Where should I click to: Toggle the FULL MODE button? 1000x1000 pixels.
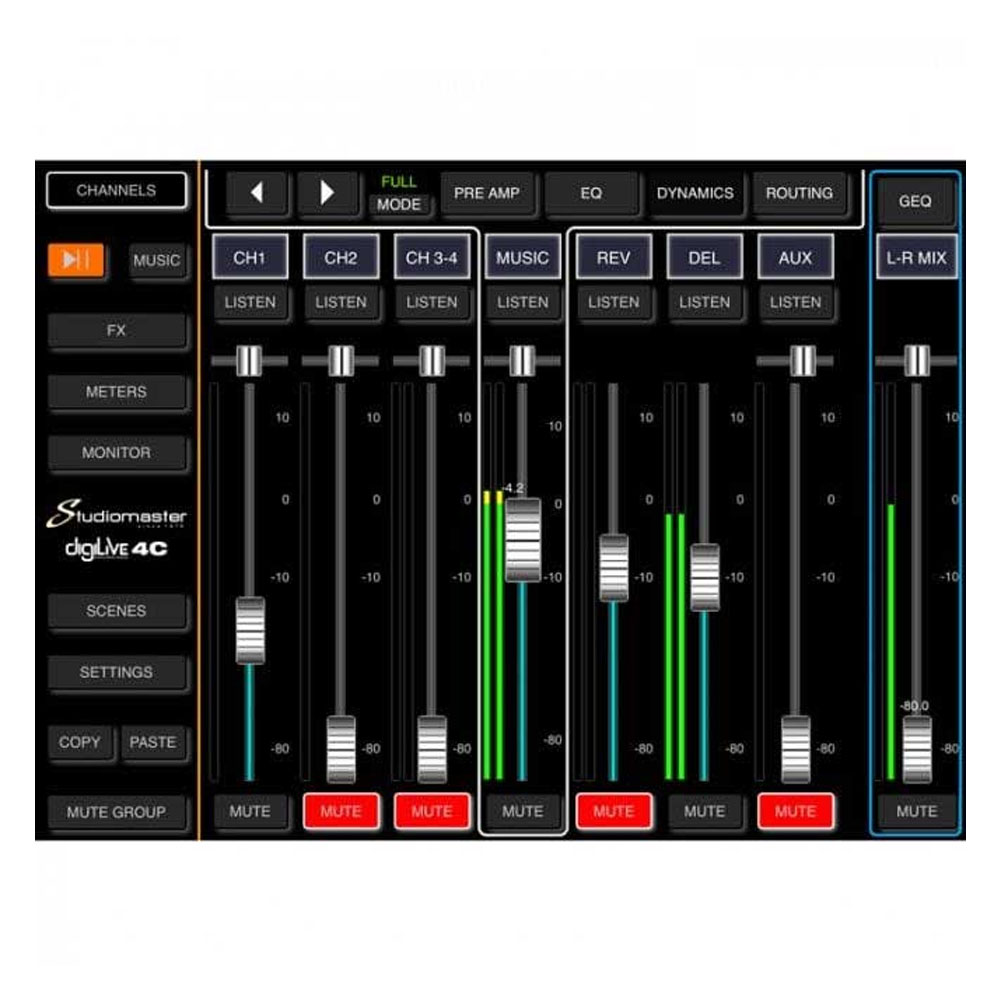[x=398, y=203]
